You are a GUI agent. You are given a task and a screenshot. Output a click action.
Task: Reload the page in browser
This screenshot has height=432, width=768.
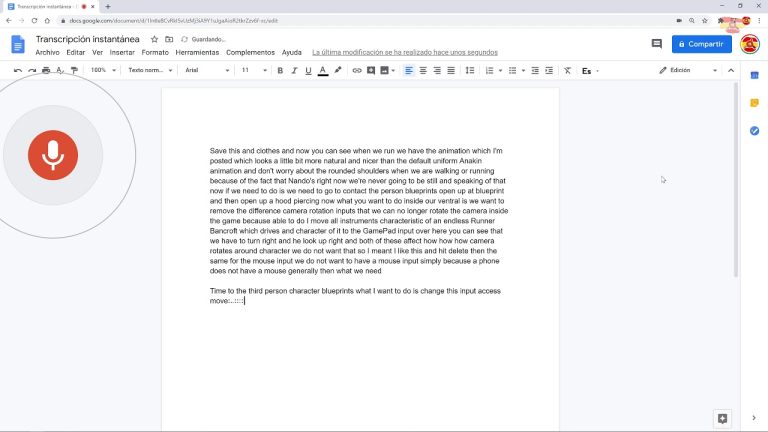pyautogui.click(x=34, y=21)
